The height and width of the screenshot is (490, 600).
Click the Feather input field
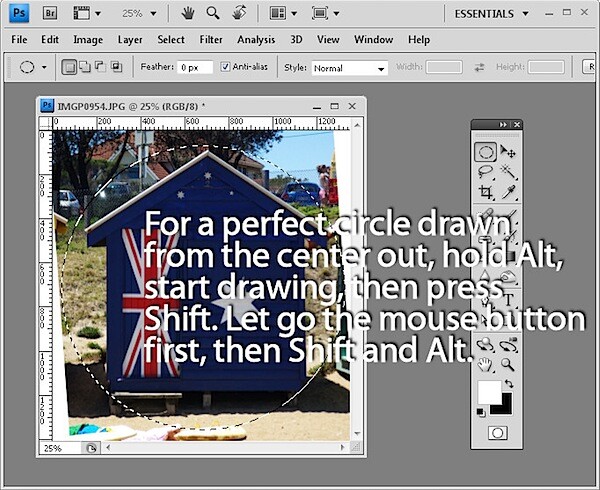[194, 68]
